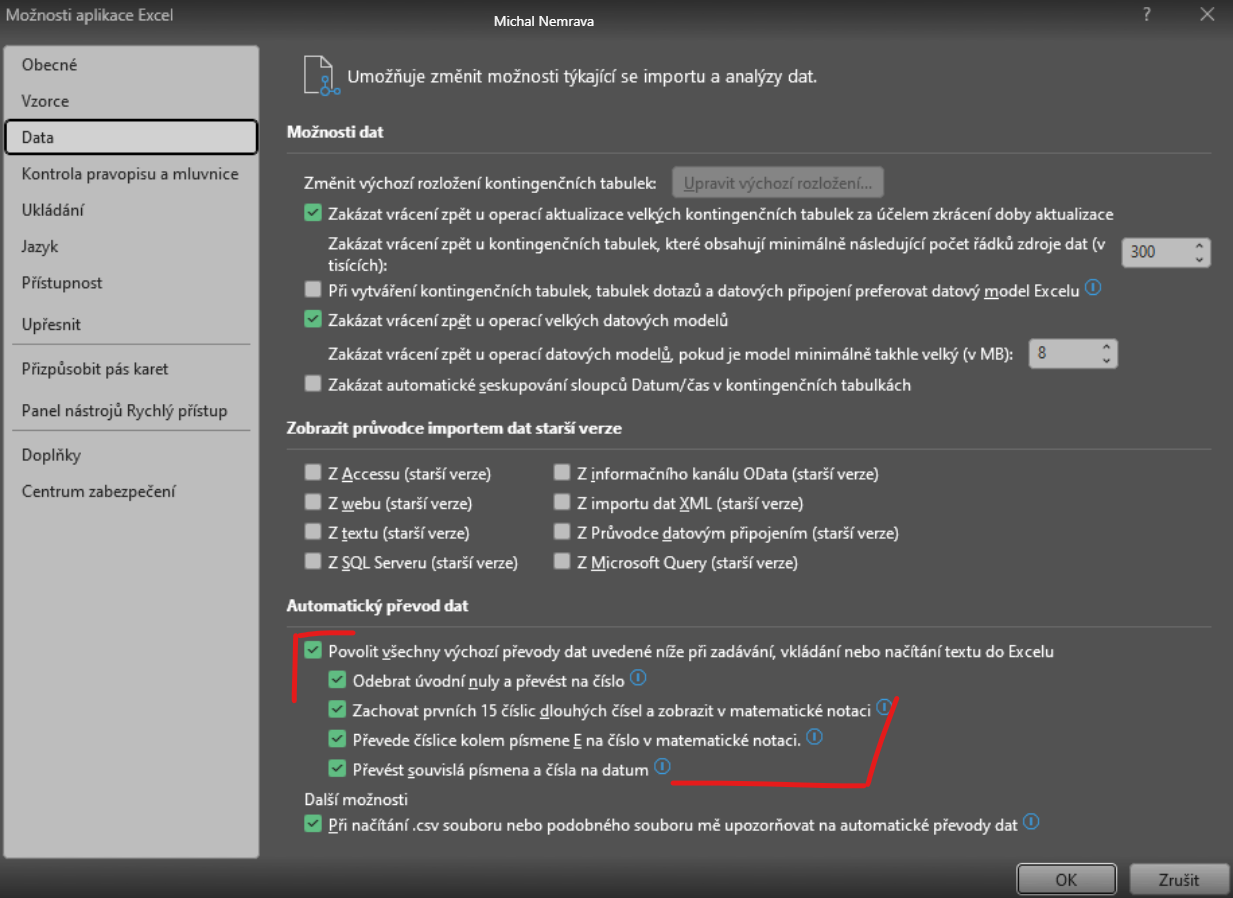This screenshot has width=1233, height=898.
Task: Click info icon next to 'Odebrat úvodní nuly'
Action: [x=638, y=679]
